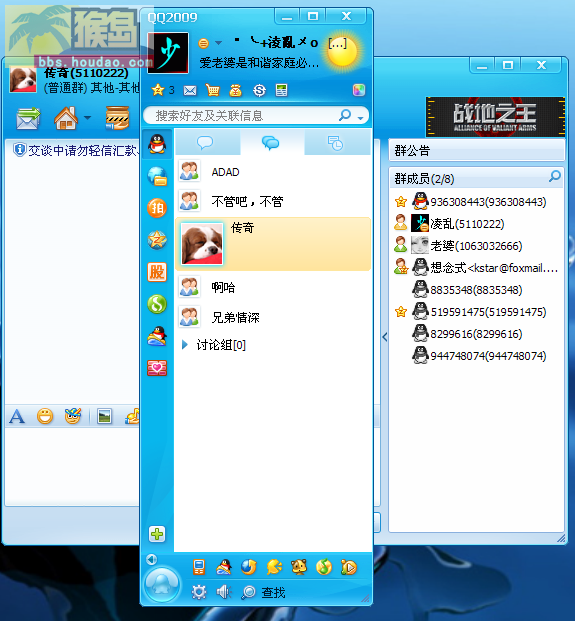Open the TT browser icon in bottom bar
This screenshot has width=575, height=621.
[249, 567]
